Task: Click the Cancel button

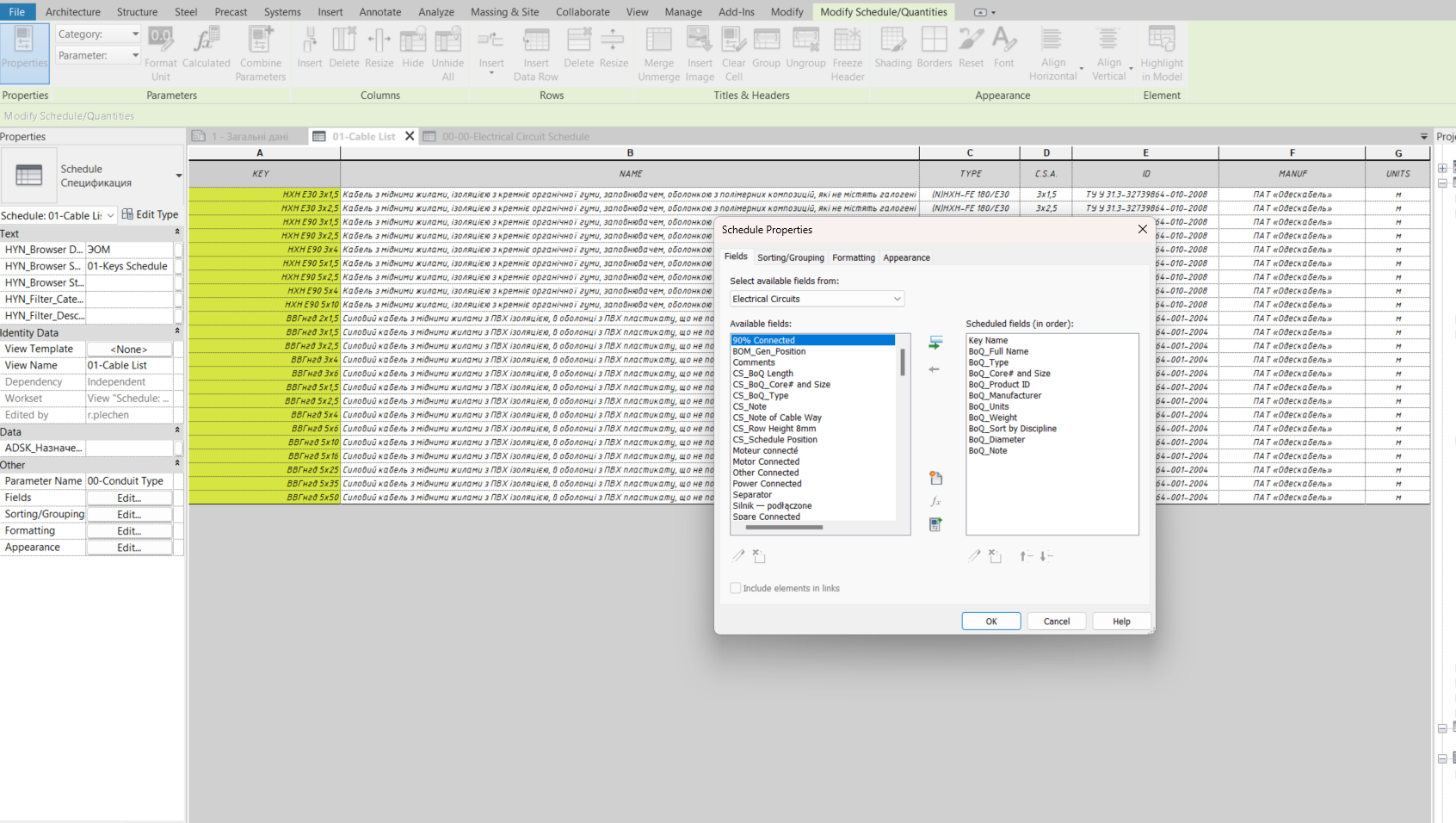Action: (x=1056, y=622)
